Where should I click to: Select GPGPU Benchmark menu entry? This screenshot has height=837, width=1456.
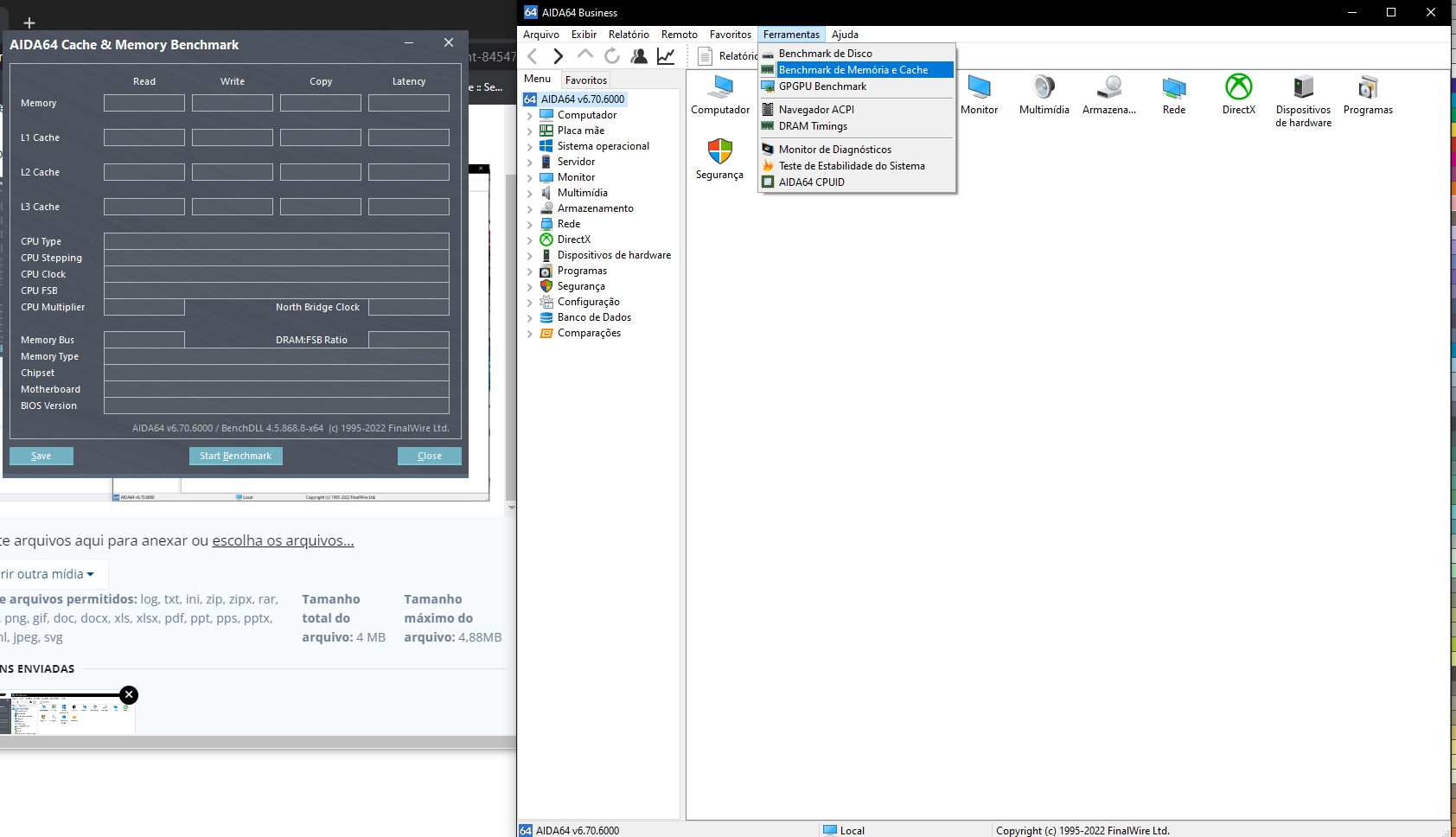(857, 86)
